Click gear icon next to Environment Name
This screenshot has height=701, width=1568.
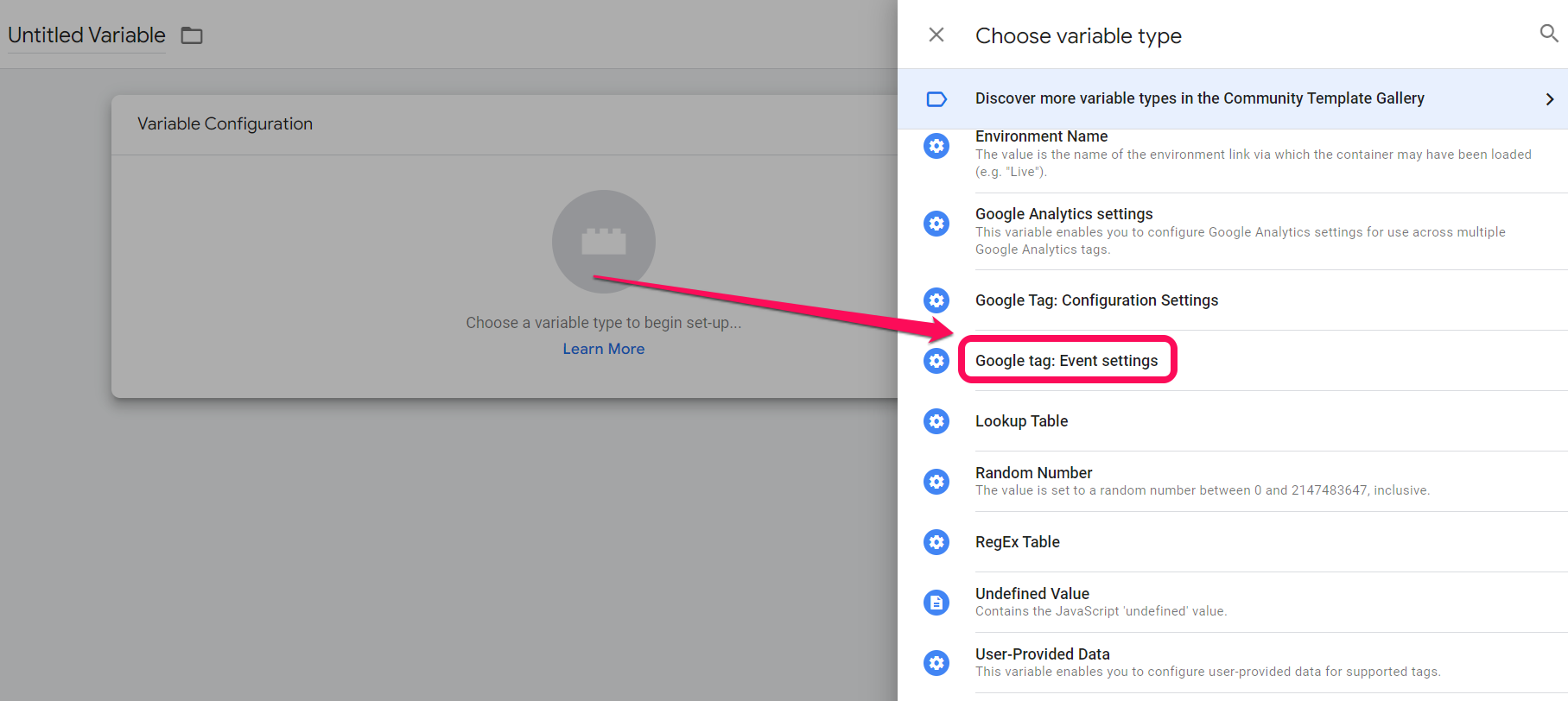click(x=936, y=146)
